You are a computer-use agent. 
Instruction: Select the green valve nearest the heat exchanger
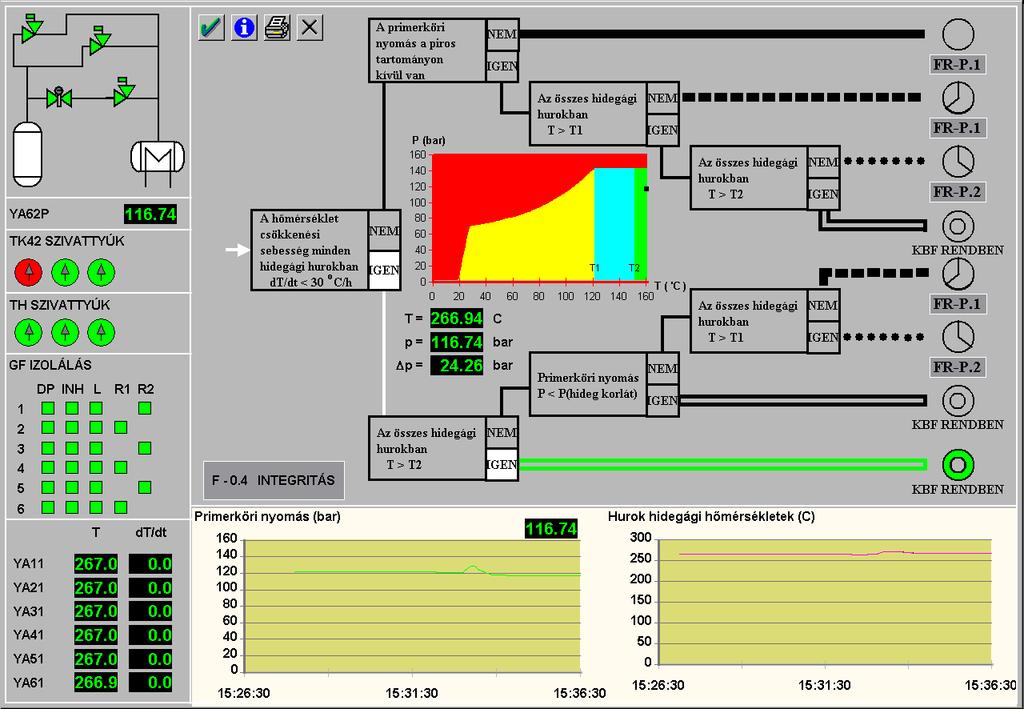(x=123, y=93)
